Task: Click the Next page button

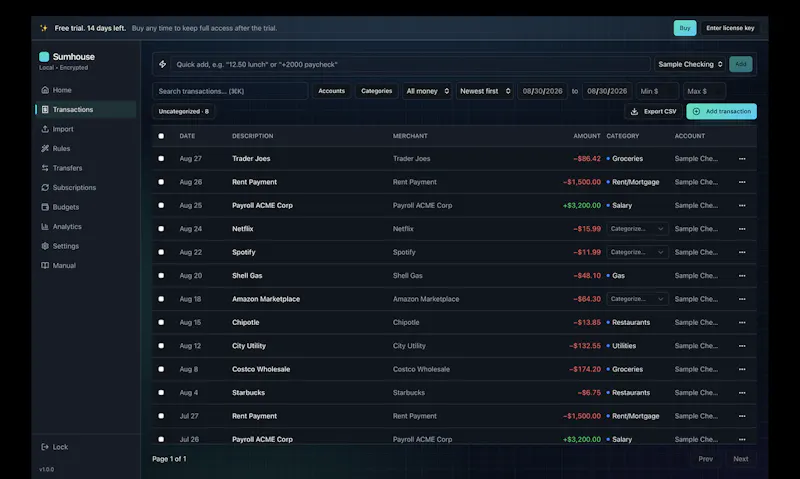Action: pyautogui.click(x=741, y=459)
